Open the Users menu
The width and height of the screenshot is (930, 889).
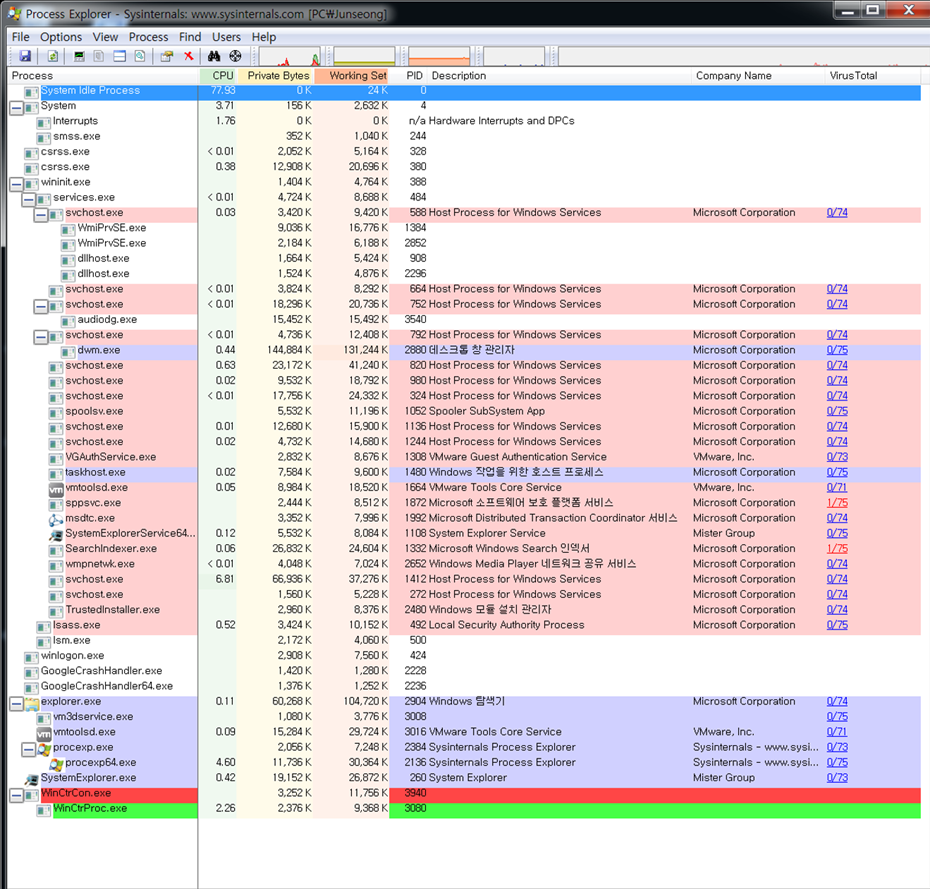click(226, 37)
